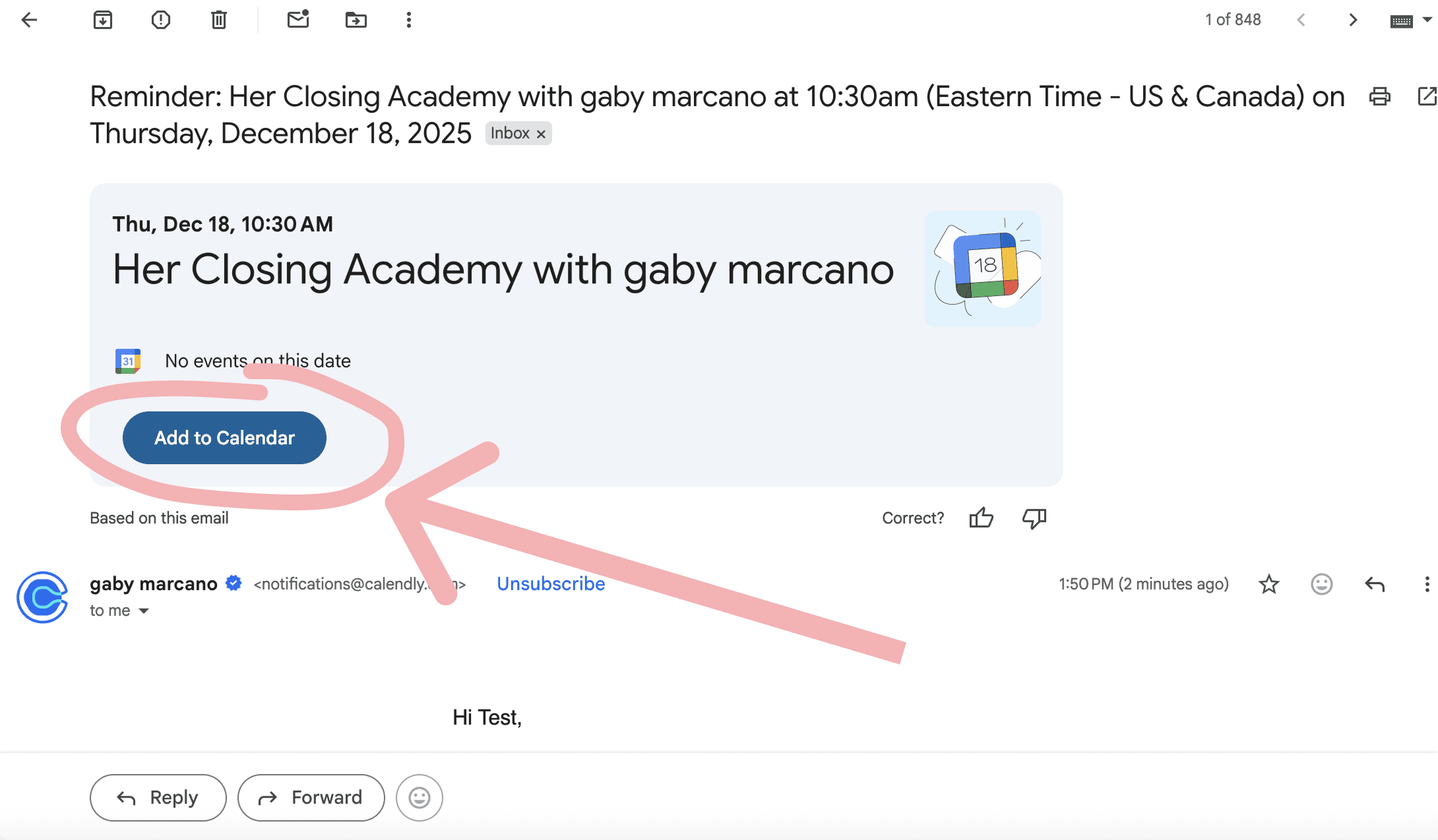Open input tools keyboard dropdown arrow
This screenshot has height=840, width=1438.
[x=1427, y=20]
